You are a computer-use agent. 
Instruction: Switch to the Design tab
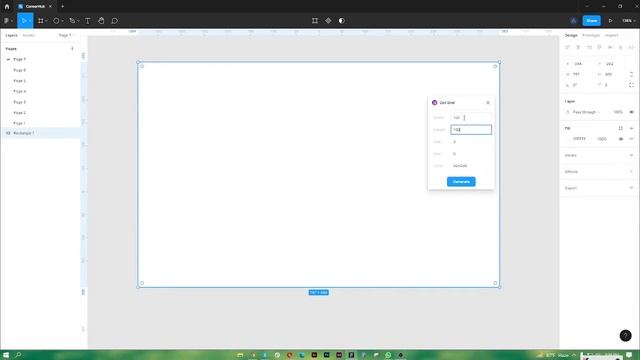[x=571, y=36]
